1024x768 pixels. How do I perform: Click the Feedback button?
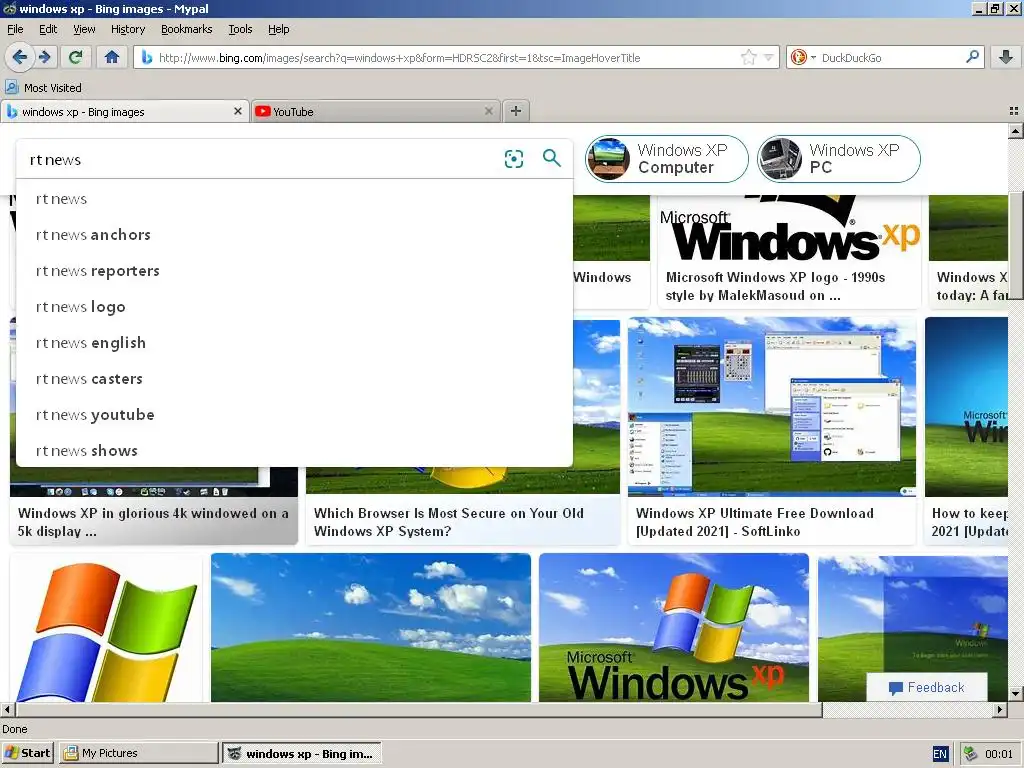pyautogui.click(x=927, y=687)
